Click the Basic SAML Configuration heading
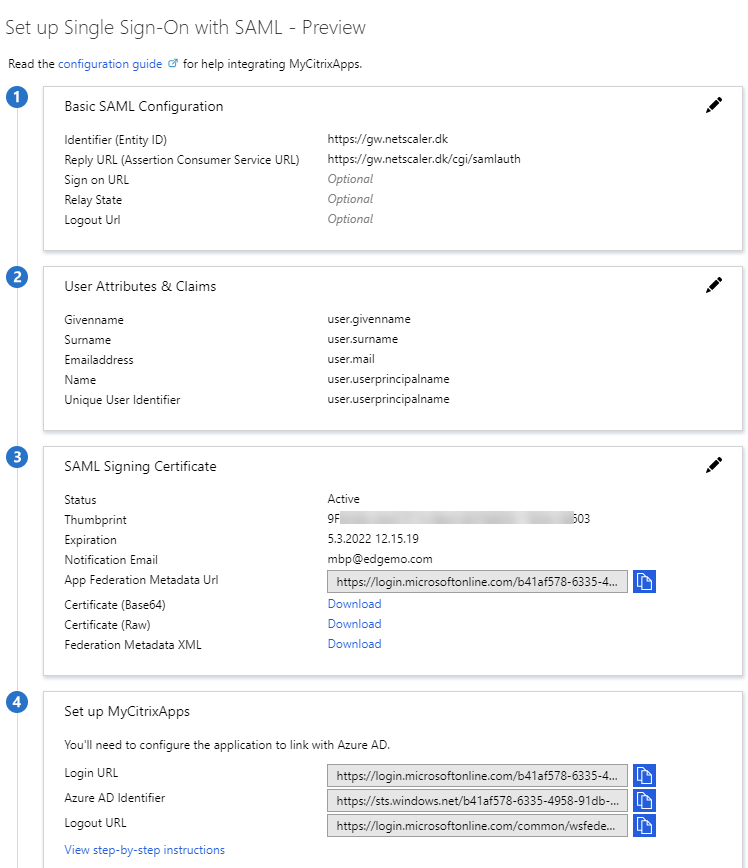Screen dimensions: 748x868 coord(143,106)
